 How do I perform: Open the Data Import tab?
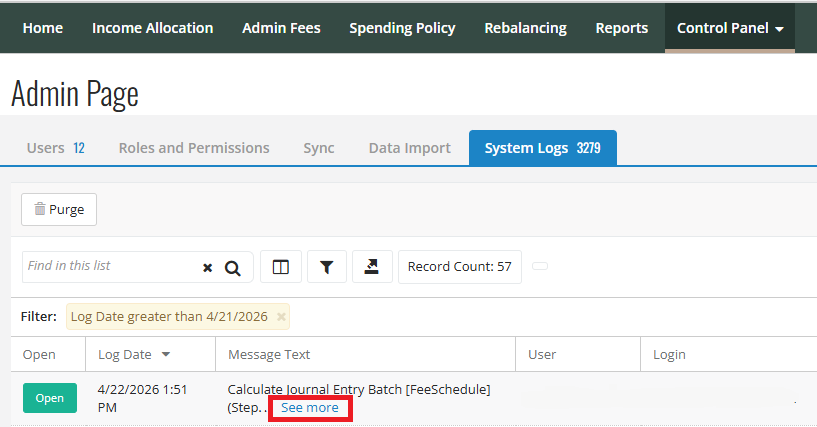410,148
